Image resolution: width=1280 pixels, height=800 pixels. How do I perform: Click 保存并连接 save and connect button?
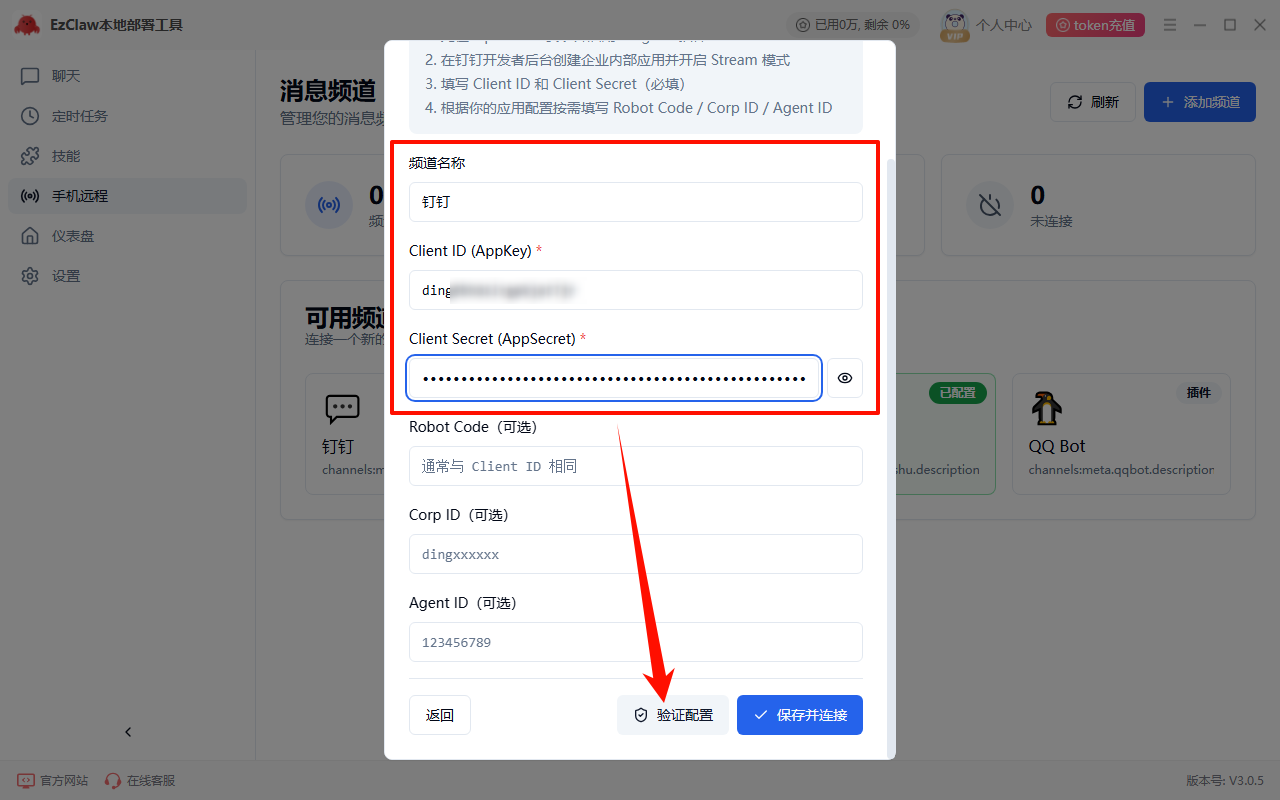coord(800,715)
